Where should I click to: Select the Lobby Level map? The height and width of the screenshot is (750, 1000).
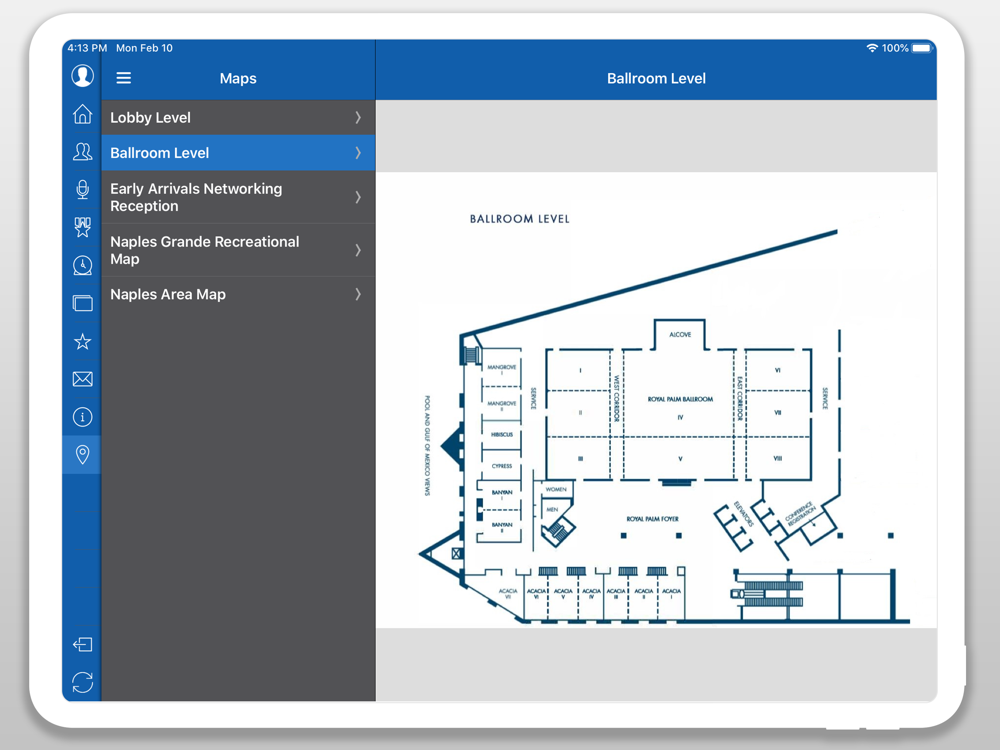tap(239, 117)
